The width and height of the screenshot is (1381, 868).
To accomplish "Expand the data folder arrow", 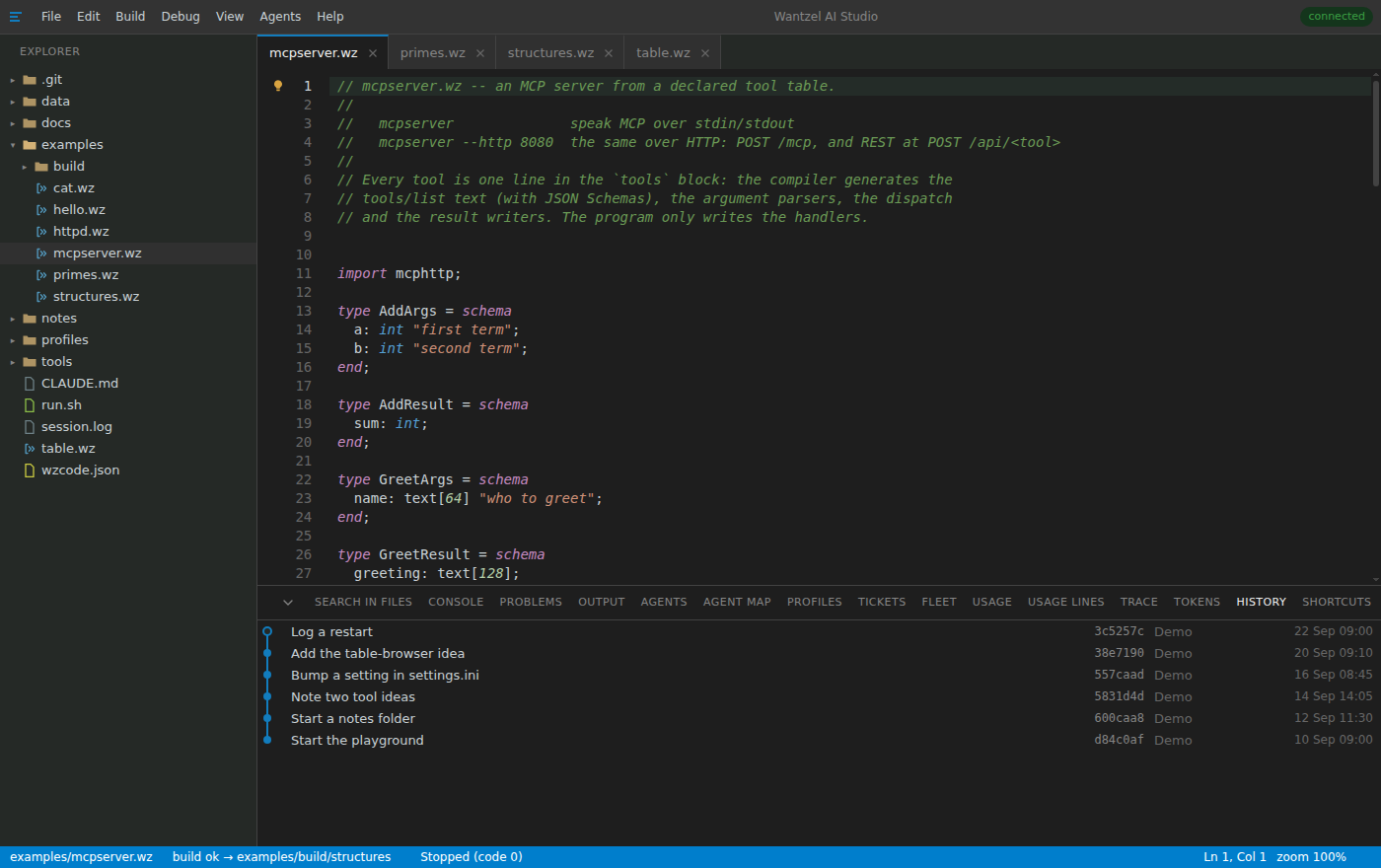I will [x=13, y=102].
